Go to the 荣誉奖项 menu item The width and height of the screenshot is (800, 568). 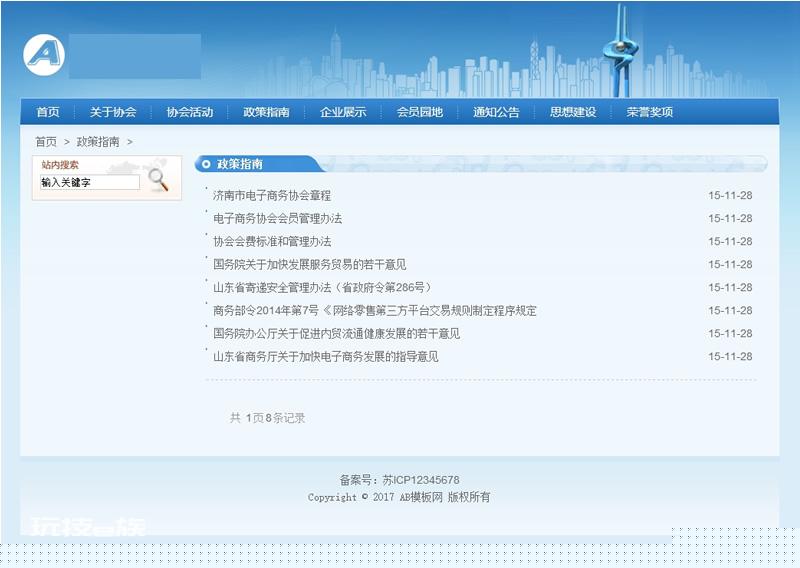click(649, 112)
